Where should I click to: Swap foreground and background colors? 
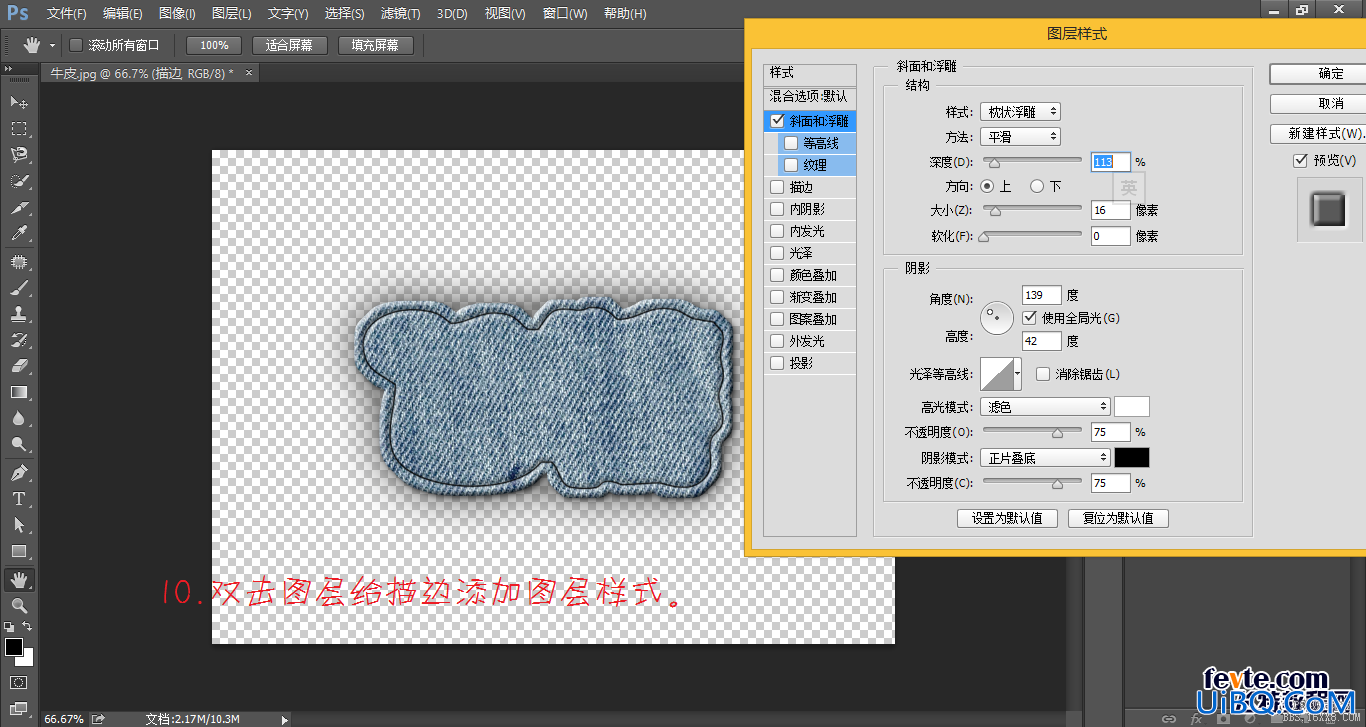click(x=28, y=627)
